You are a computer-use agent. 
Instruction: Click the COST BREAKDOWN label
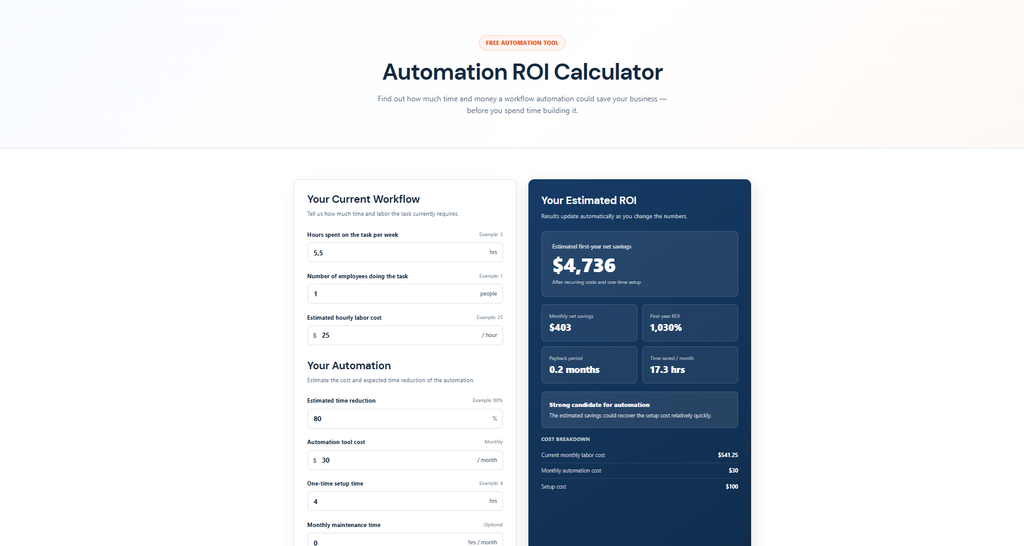(x=566, y=439)
